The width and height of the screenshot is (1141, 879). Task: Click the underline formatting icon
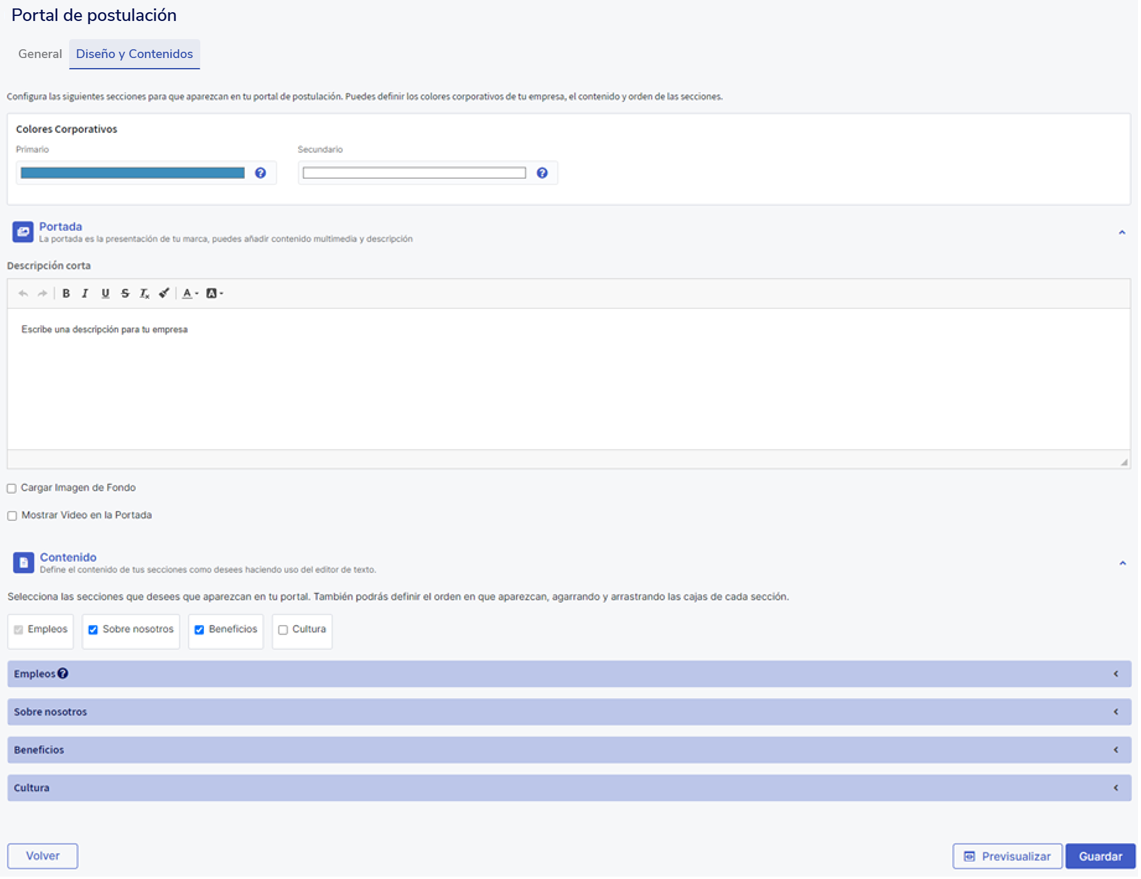[x=105, y=294]
